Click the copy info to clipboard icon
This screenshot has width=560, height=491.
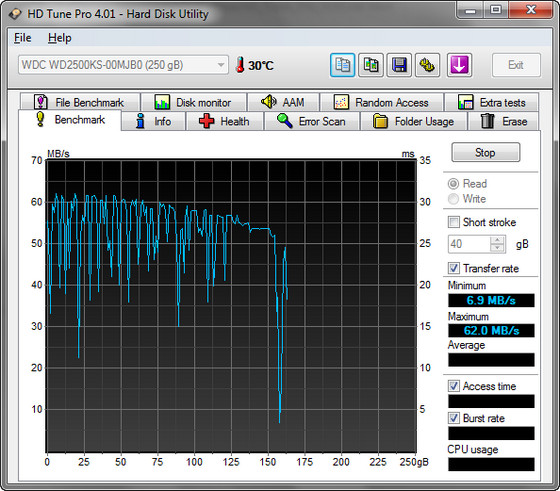342,65
